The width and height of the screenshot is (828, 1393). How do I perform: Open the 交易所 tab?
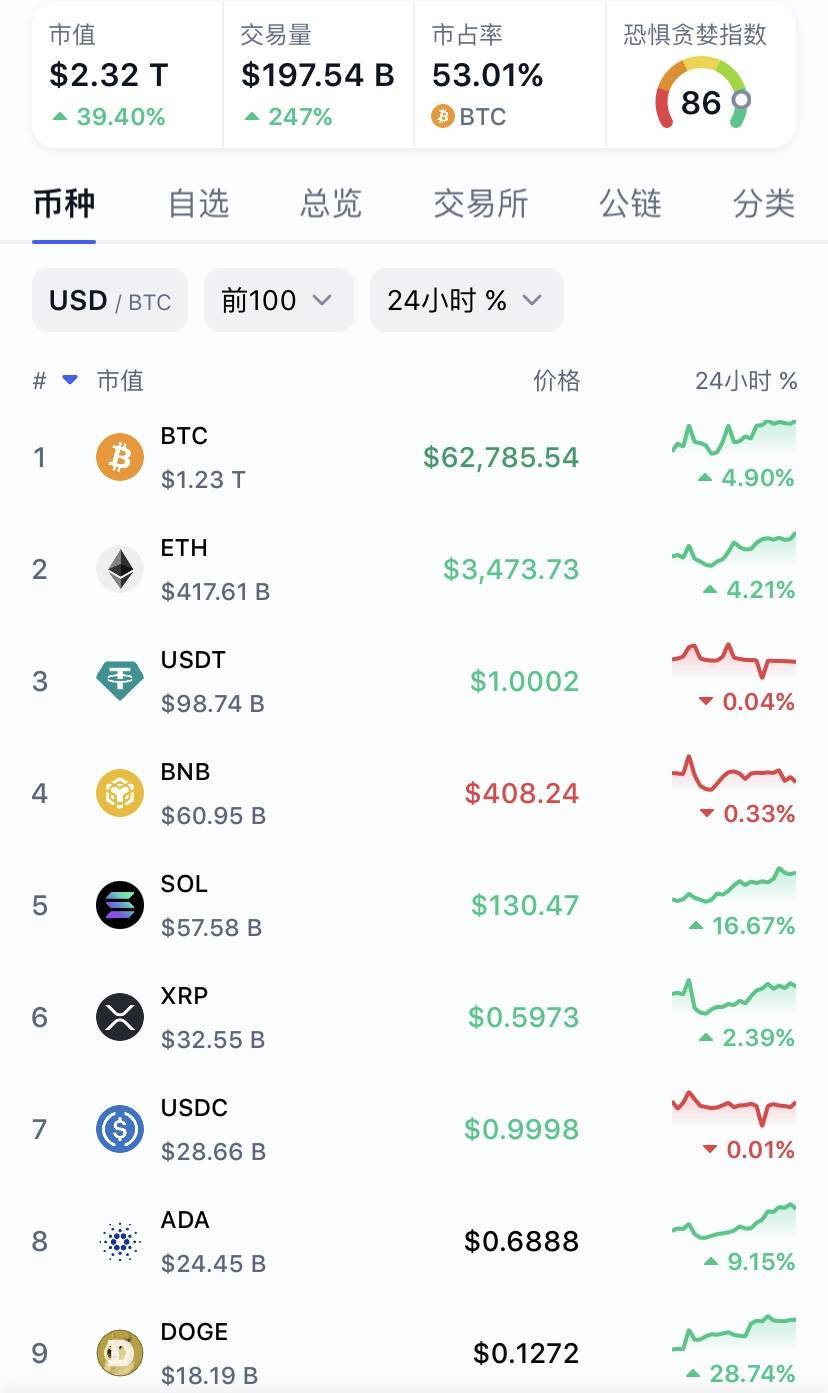click(x=480, y=204)
